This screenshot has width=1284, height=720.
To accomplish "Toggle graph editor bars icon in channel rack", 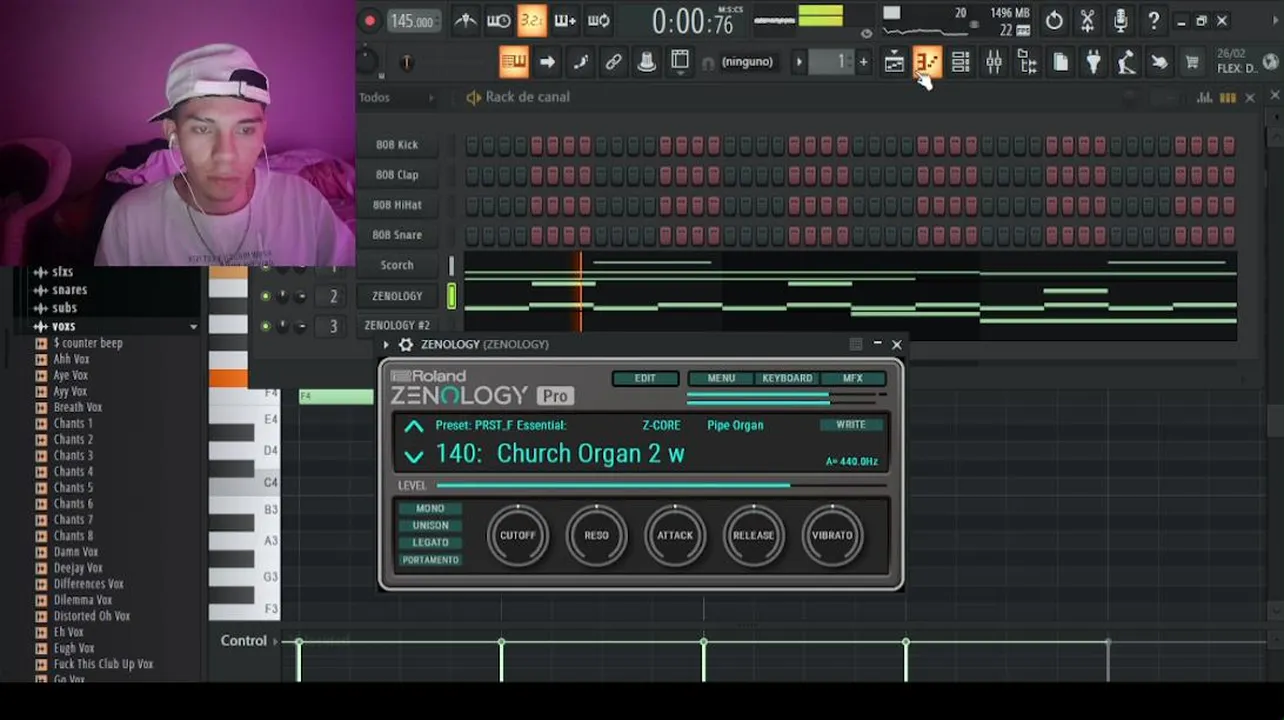I will point(1205,97).
